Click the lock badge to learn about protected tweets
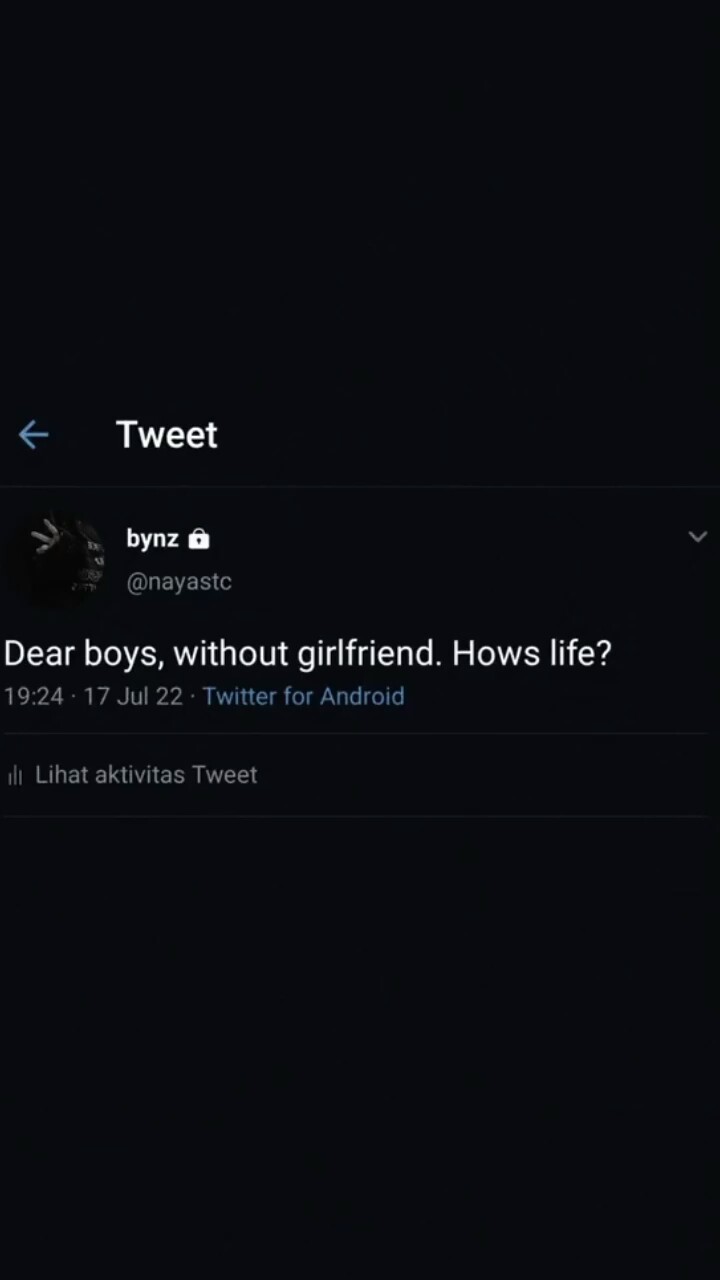The height and width of the screenshot is (1280, 720). (198, 538)
